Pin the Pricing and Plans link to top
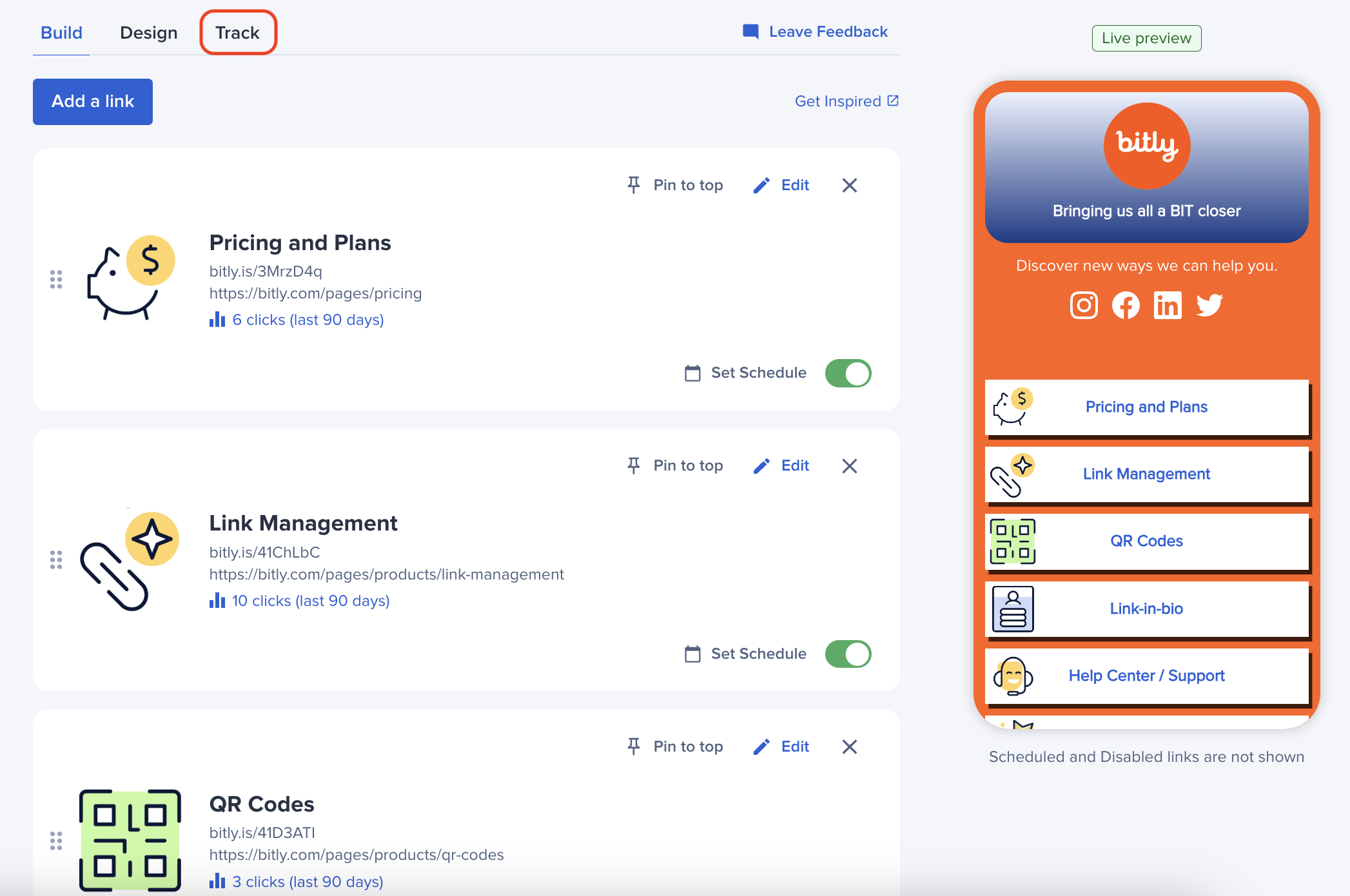 674,185
